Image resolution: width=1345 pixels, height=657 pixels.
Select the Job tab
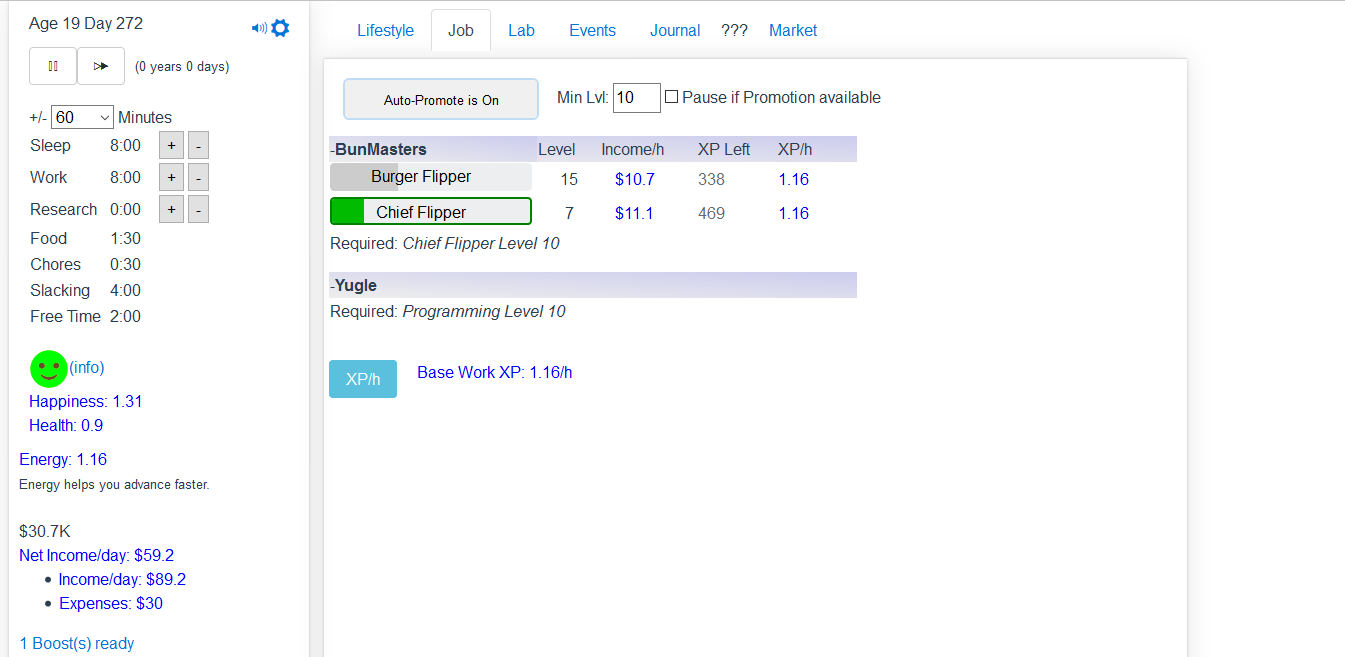[461, 30]
